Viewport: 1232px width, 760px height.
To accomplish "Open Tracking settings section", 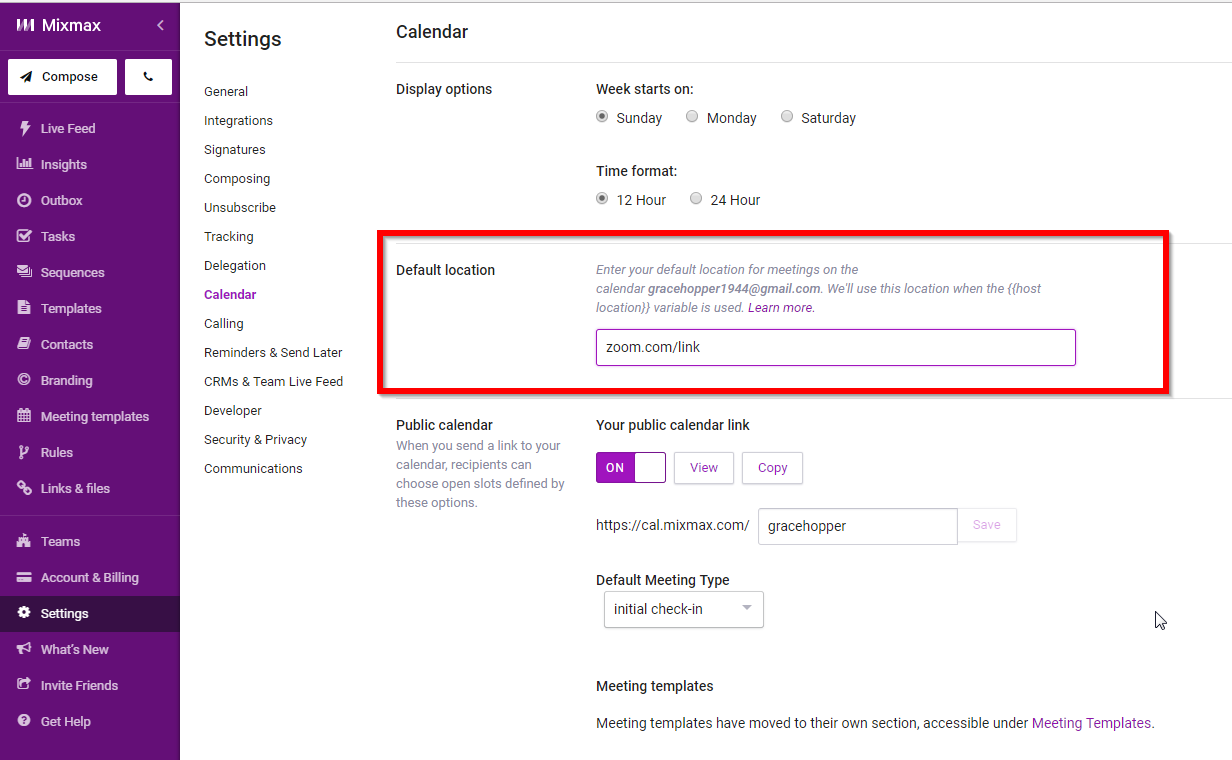I will click(x=229, y=236).
